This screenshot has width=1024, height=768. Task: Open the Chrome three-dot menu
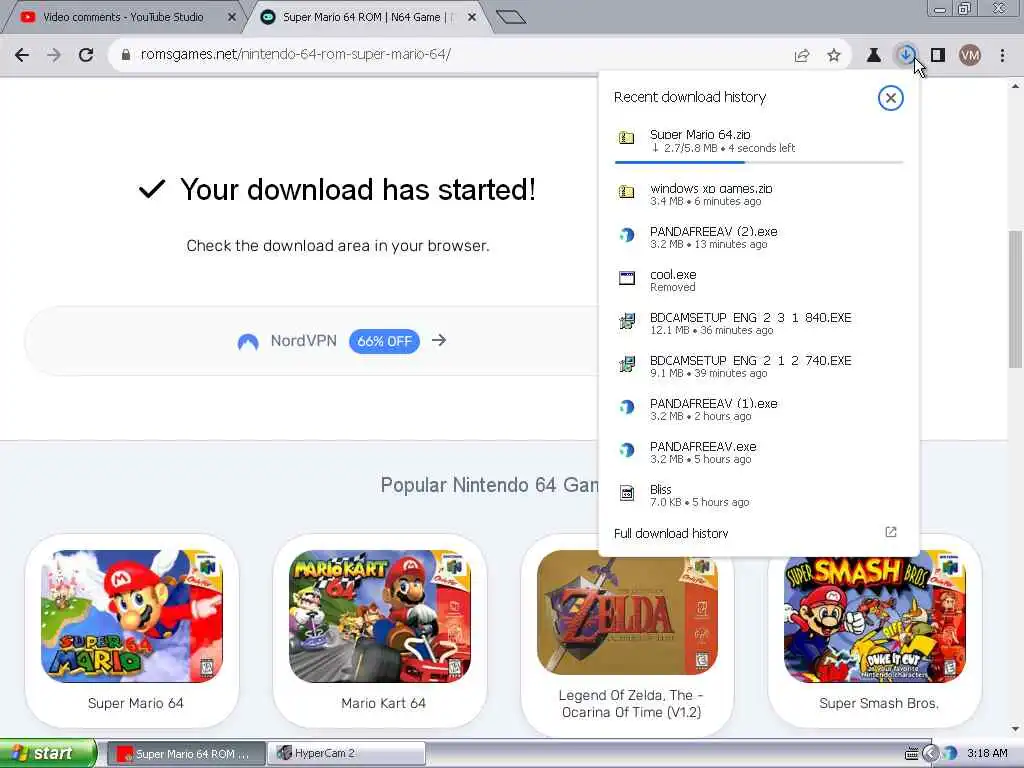pos(1002,56)
